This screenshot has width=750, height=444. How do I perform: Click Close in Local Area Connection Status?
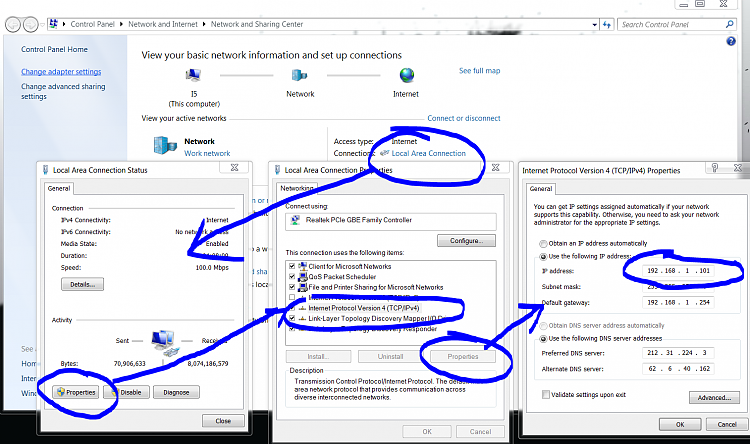coord(223,421)
